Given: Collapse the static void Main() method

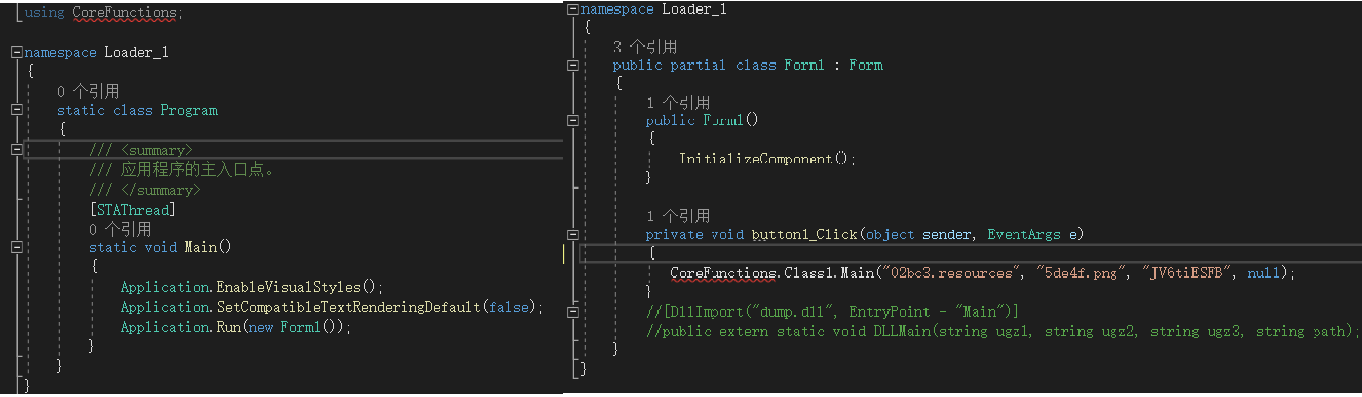Looking at the screenshot, I should (16, 247).
